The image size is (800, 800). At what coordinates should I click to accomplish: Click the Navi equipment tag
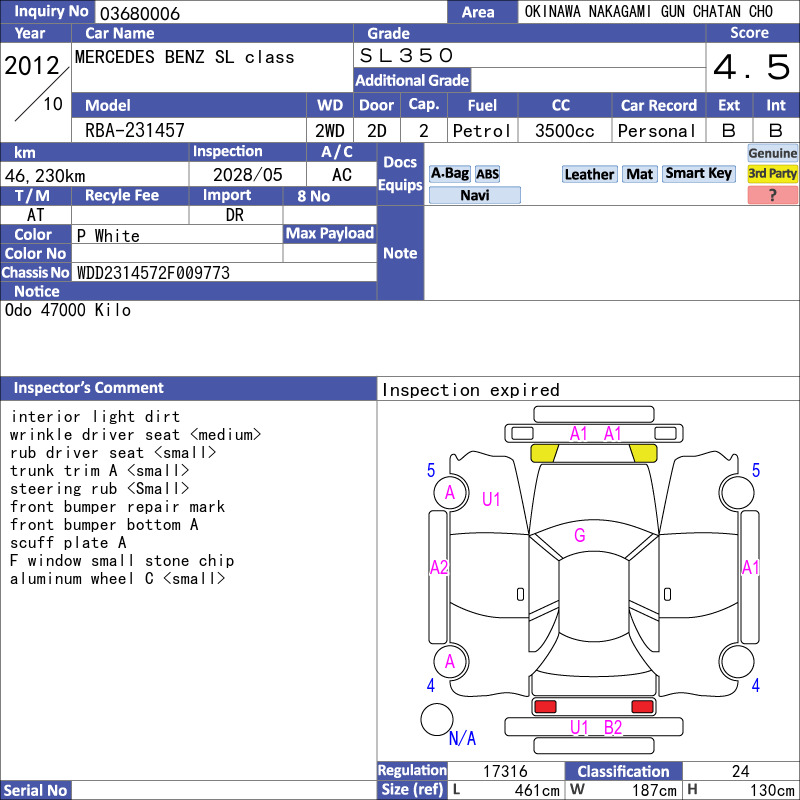(x=474, y=195)
